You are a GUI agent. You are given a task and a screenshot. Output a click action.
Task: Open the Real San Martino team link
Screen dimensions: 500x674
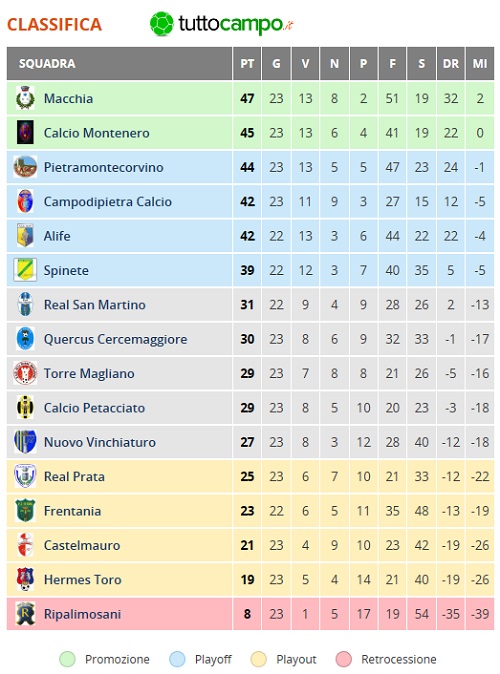(x=95, y=305)
